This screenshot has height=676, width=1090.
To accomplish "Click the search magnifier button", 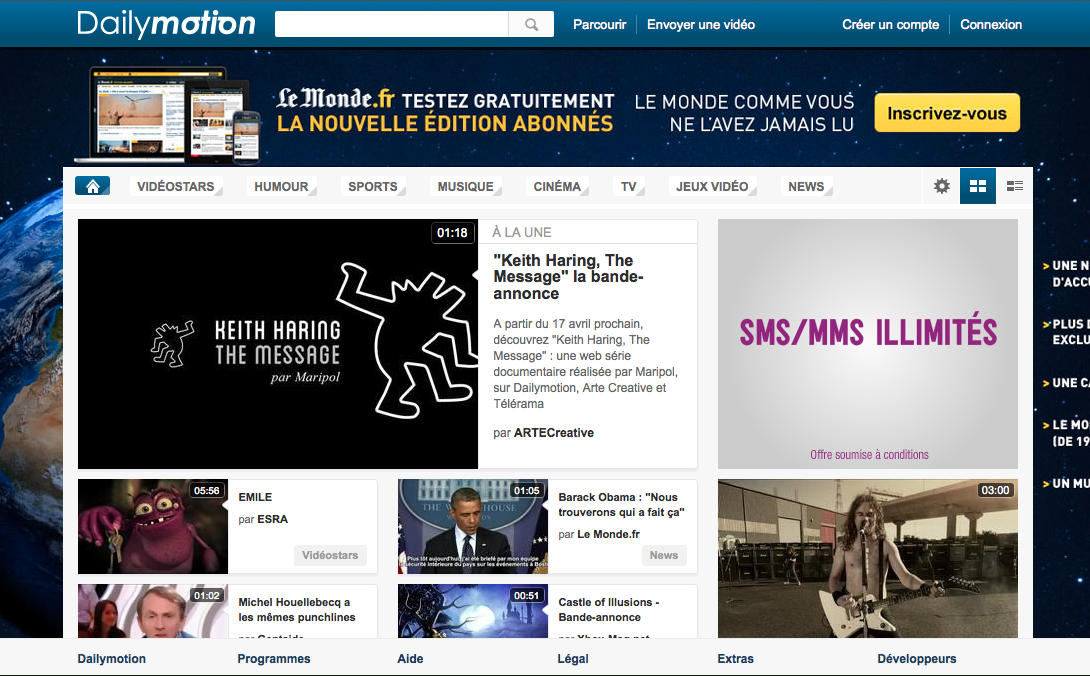I will coord(531,24).
